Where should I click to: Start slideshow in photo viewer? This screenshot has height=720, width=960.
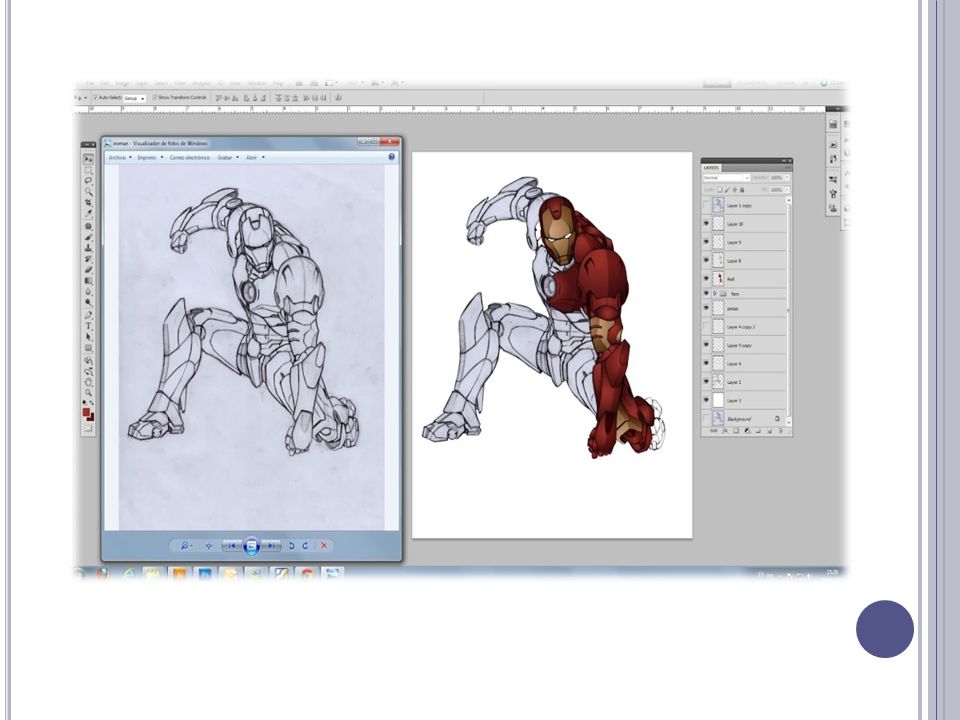pos(252,546)
